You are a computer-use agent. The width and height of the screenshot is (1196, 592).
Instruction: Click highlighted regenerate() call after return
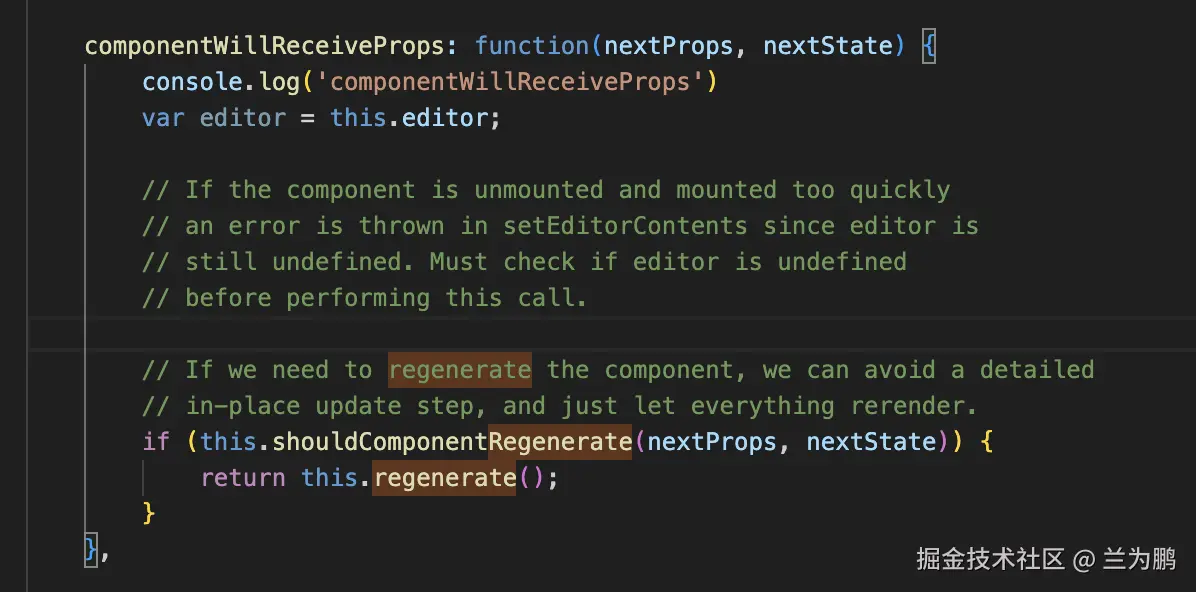pos(444,478)
